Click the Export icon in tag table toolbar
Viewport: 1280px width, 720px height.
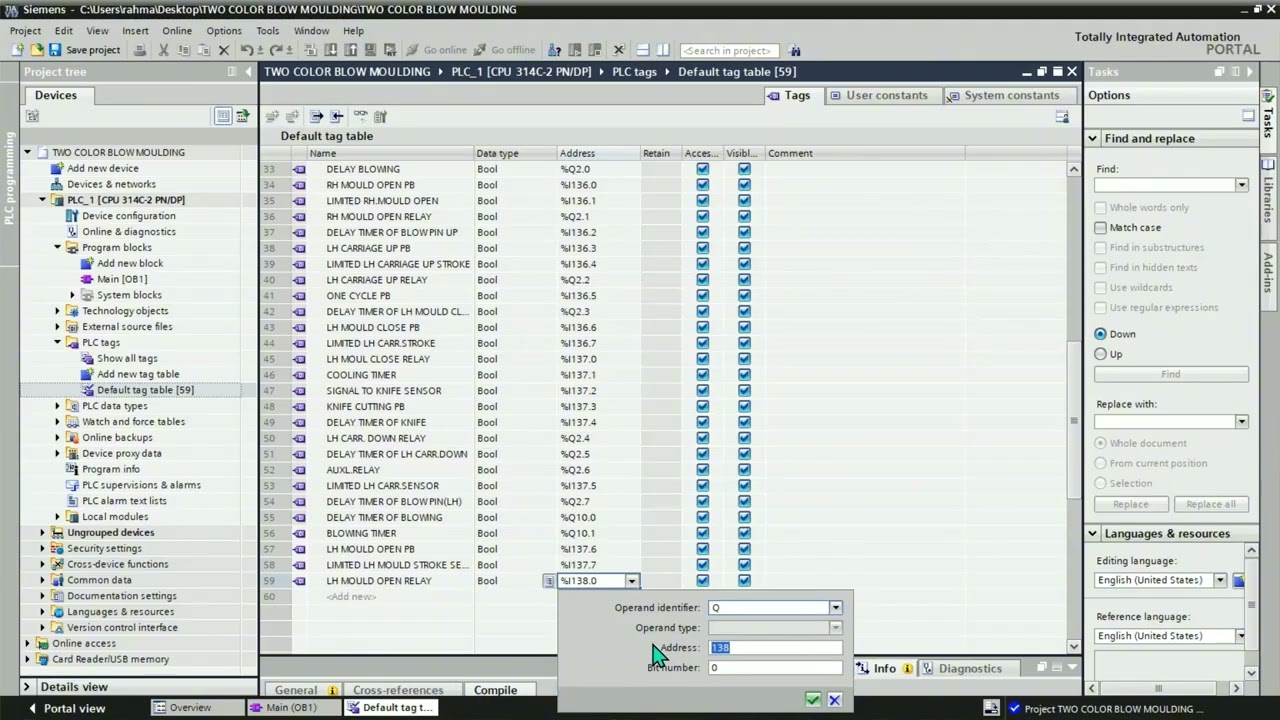pos(316,116)
